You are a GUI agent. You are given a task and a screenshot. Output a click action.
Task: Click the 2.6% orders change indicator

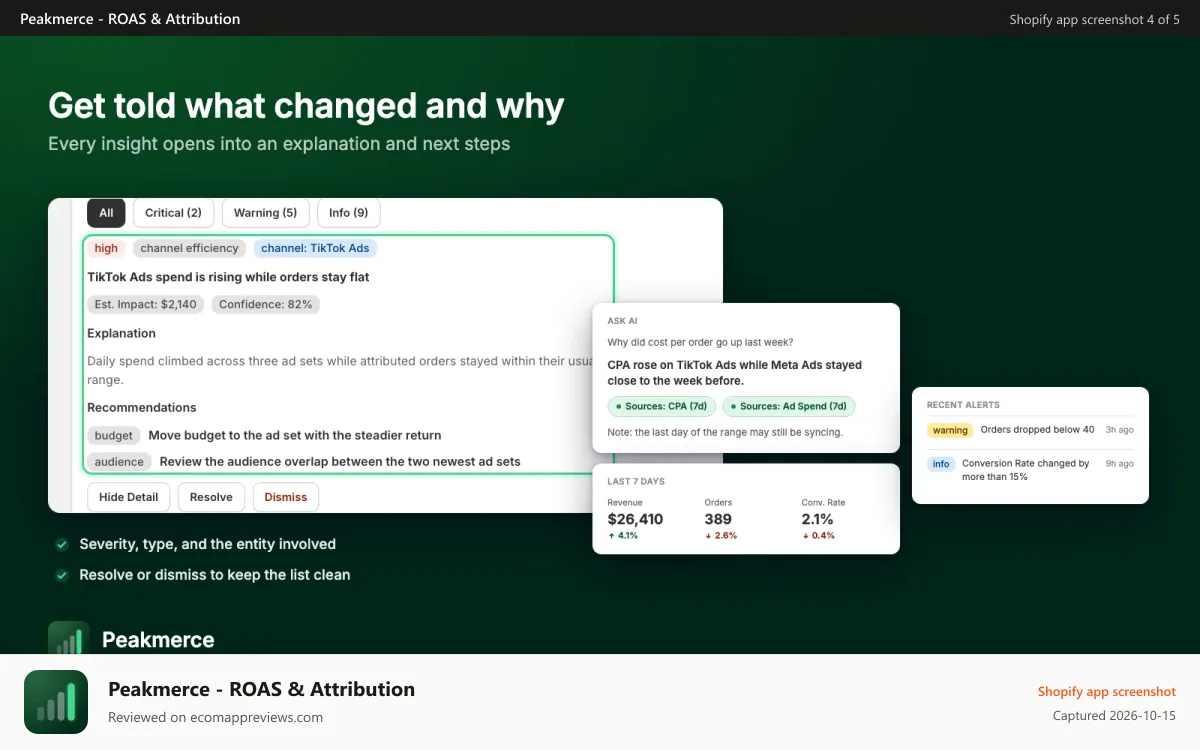coord(720,536)
